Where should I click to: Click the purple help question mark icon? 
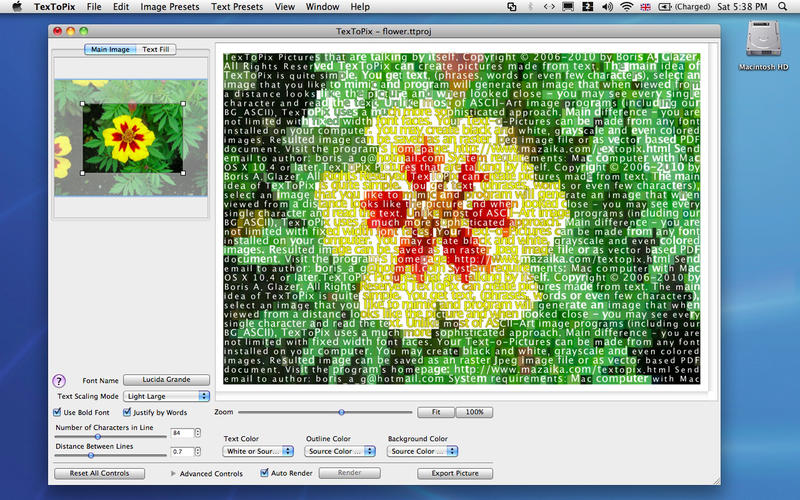58,381
